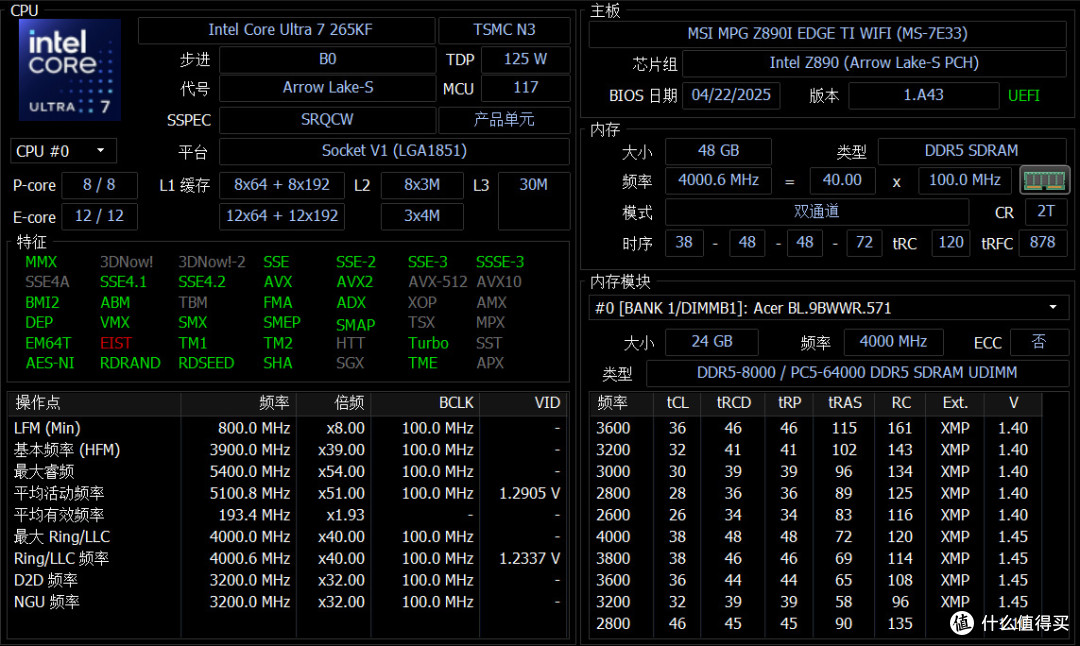1080x646 pixels.
Task: Click the green UEFI label
Action: tap(1024, 96)
